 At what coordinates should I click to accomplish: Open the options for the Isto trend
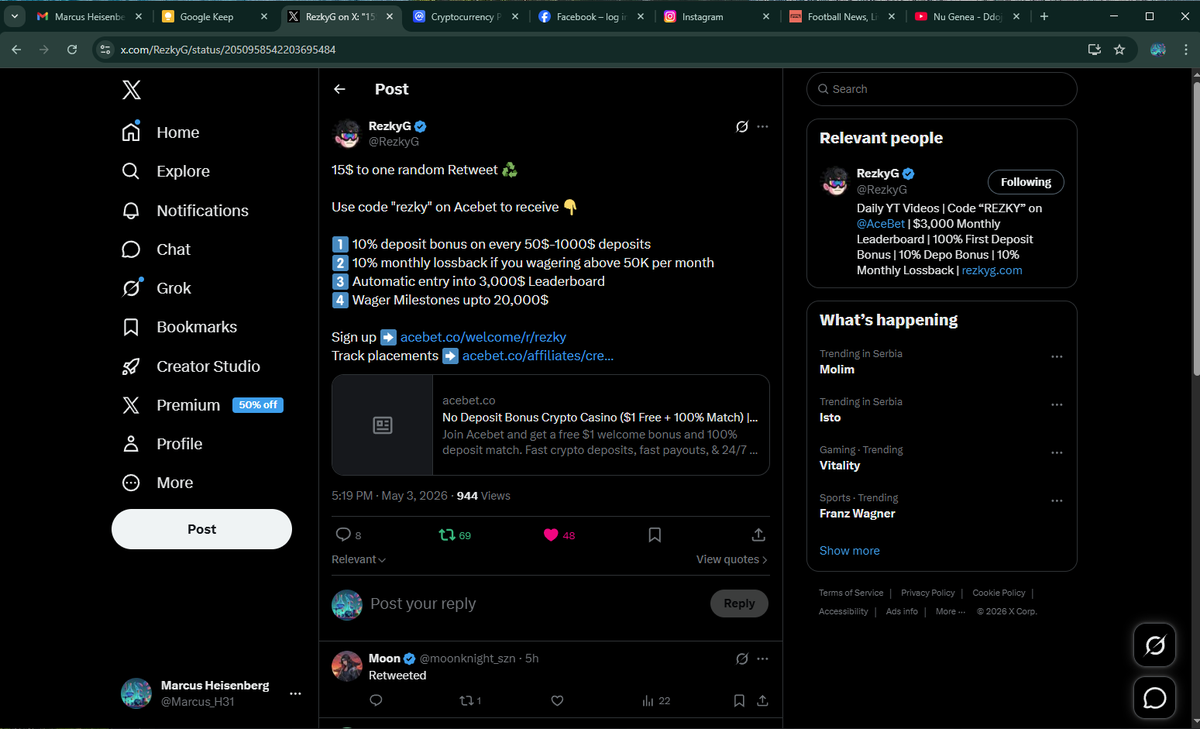tap(1057, 405)
